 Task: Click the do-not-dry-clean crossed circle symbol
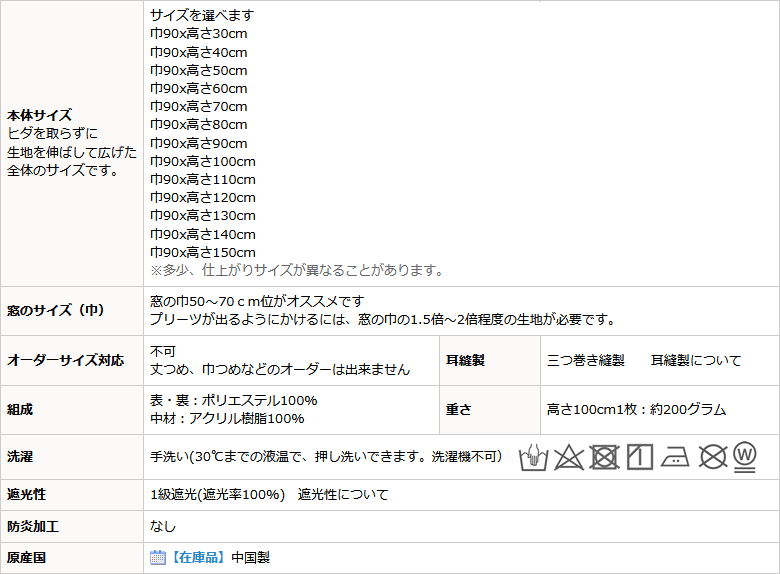(712, 457)
